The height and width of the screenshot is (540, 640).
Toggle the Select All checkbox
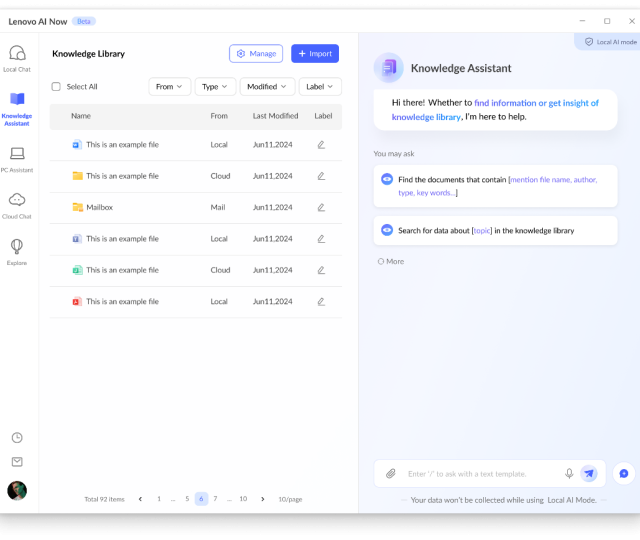(56, 87)
